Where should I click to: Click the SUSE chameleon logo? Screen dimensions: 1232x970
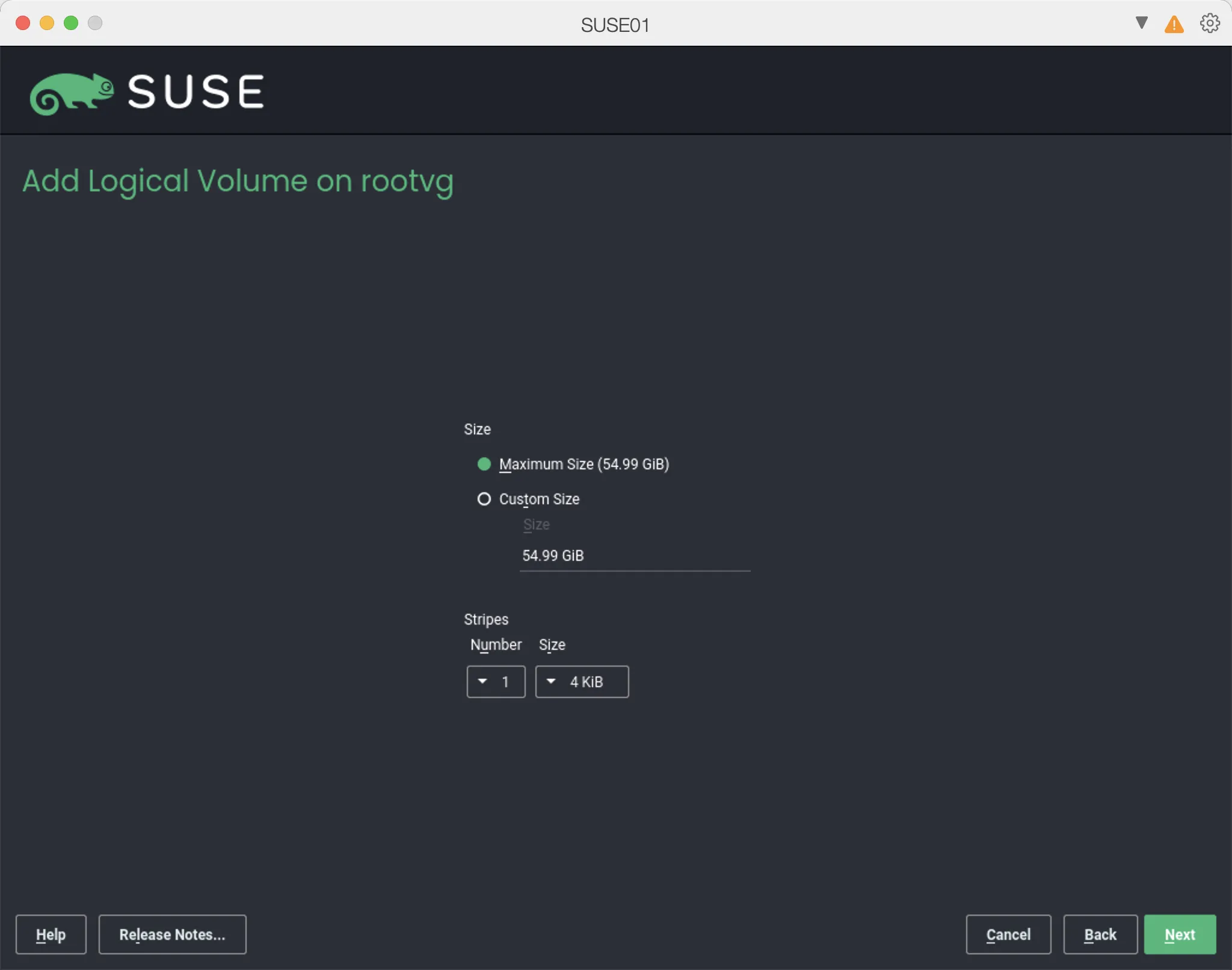tap(72, 91)
